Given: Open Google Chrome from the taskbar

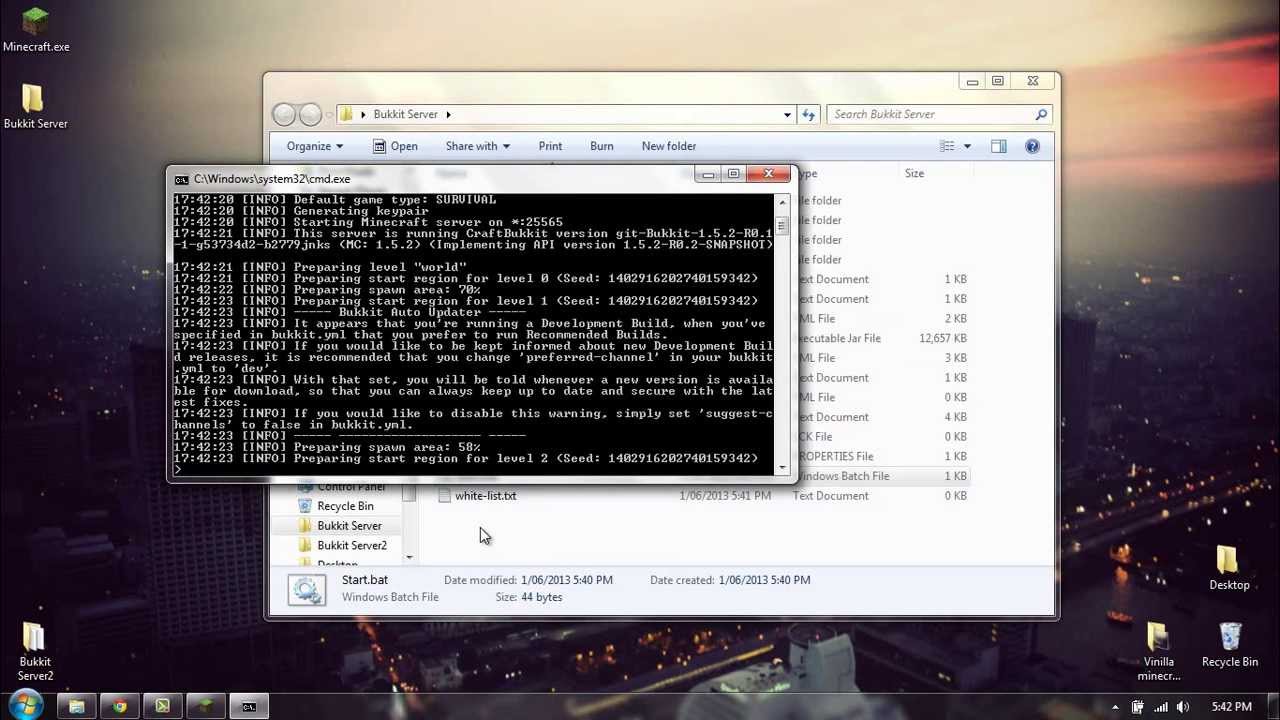Looking at the screenshot, I should tap(119, 707).
